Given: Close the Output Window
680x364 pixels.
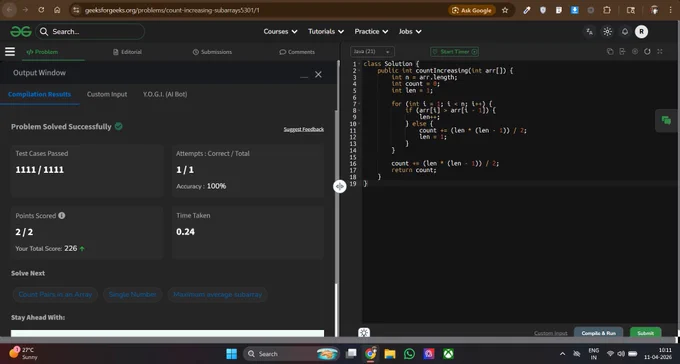Looking at the screenshot, I should click(318, 74).
